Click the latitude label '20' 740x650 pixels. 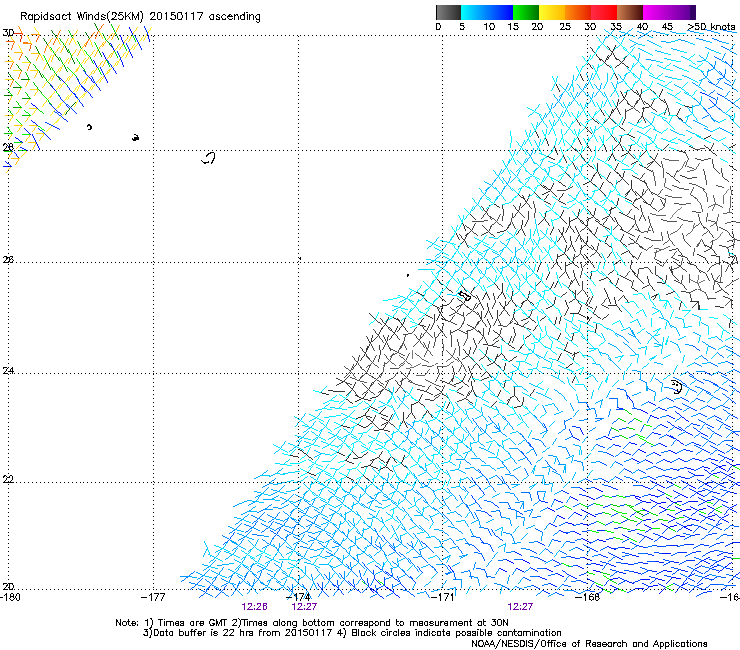click(x=8, y=586)
